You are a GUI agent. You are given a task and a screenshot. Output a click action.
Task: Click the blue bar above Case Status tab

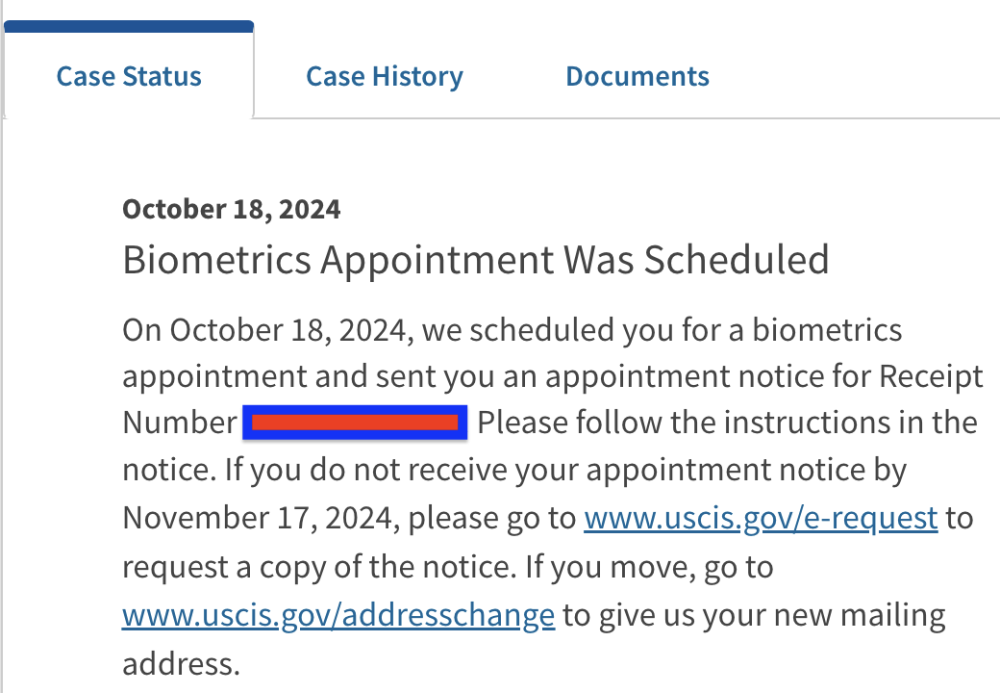pos(129,27)
